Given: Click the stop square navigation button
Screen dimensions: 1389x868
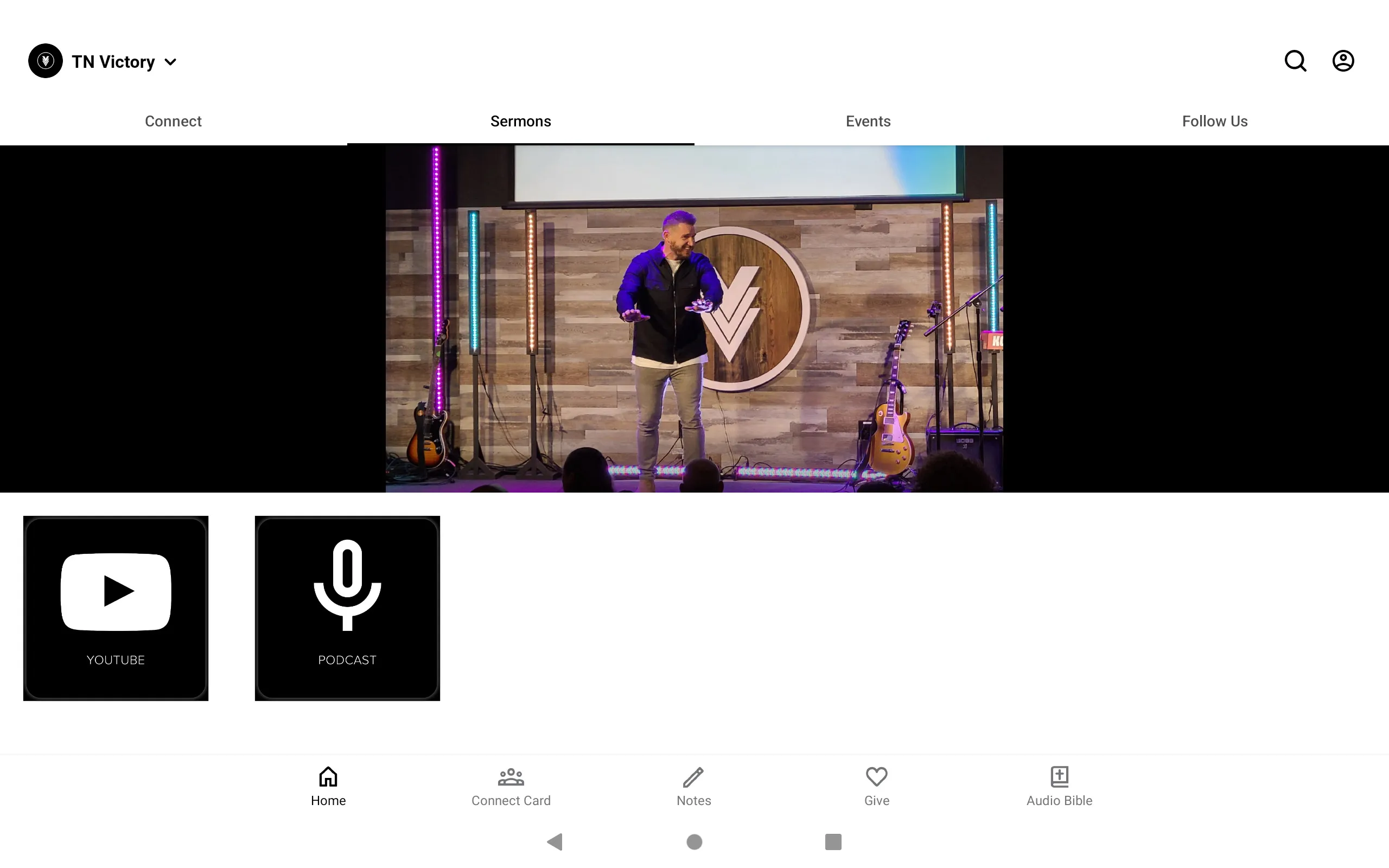Looking at the screenshot, I should tap(832, 841).
